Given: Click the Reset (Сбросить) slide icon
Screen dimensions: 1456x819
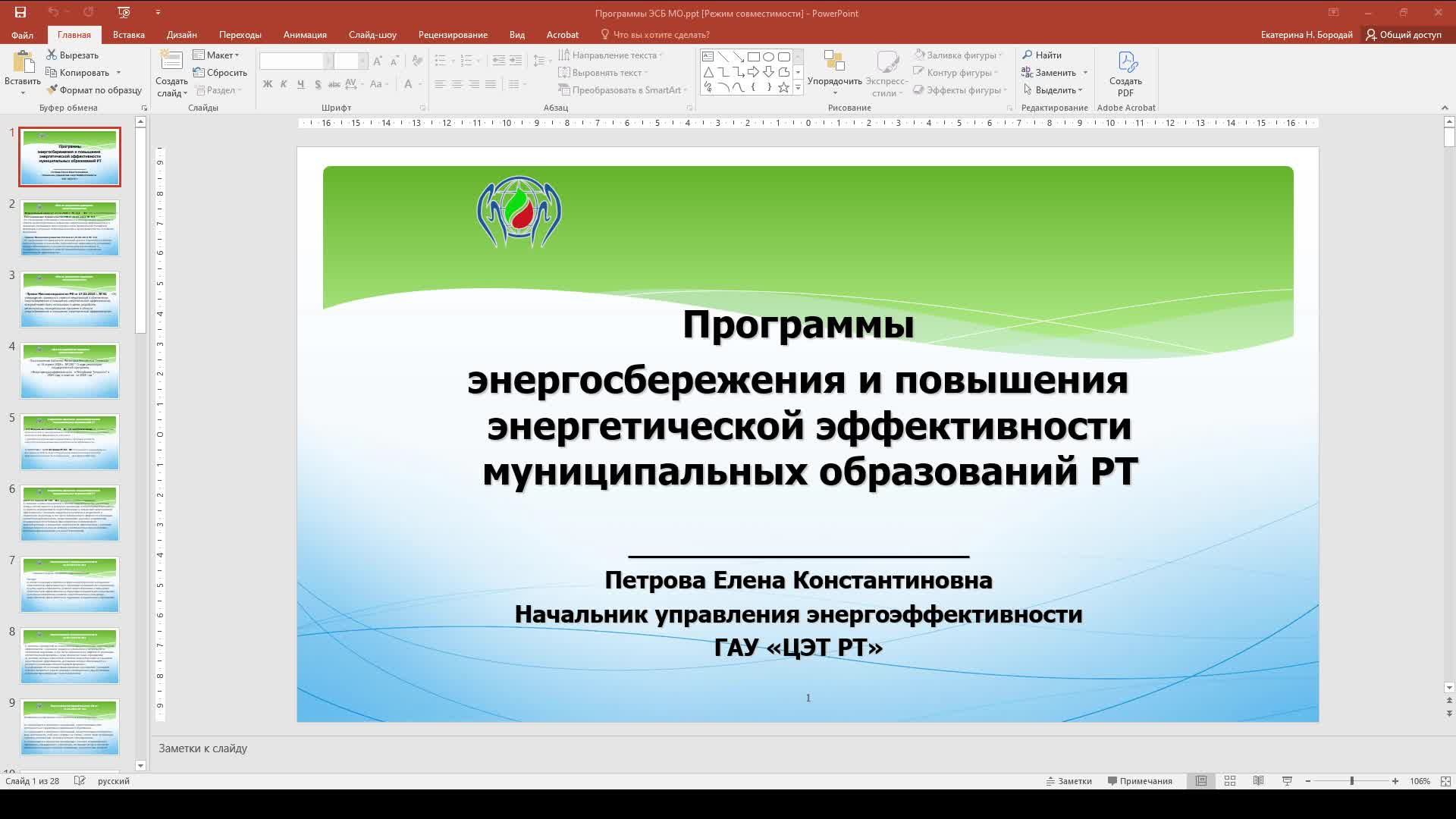Looking at the screenshot, I should [199, 73].
